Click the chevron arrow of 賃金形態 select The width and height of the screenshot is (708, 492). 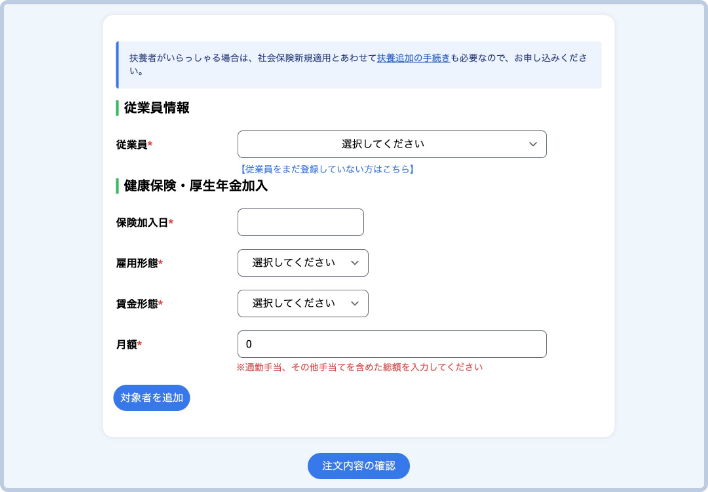tap(355, 303)
